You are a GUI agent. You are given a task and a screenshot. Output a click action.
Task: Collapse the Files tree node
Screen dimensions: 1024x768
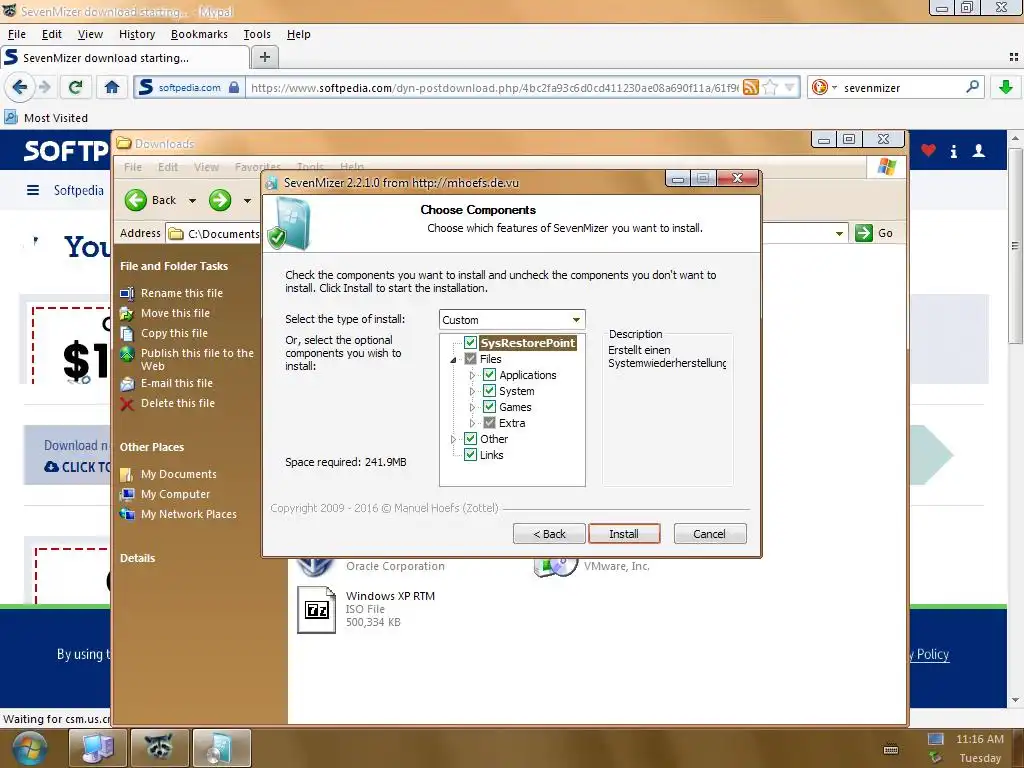(453, 359)
